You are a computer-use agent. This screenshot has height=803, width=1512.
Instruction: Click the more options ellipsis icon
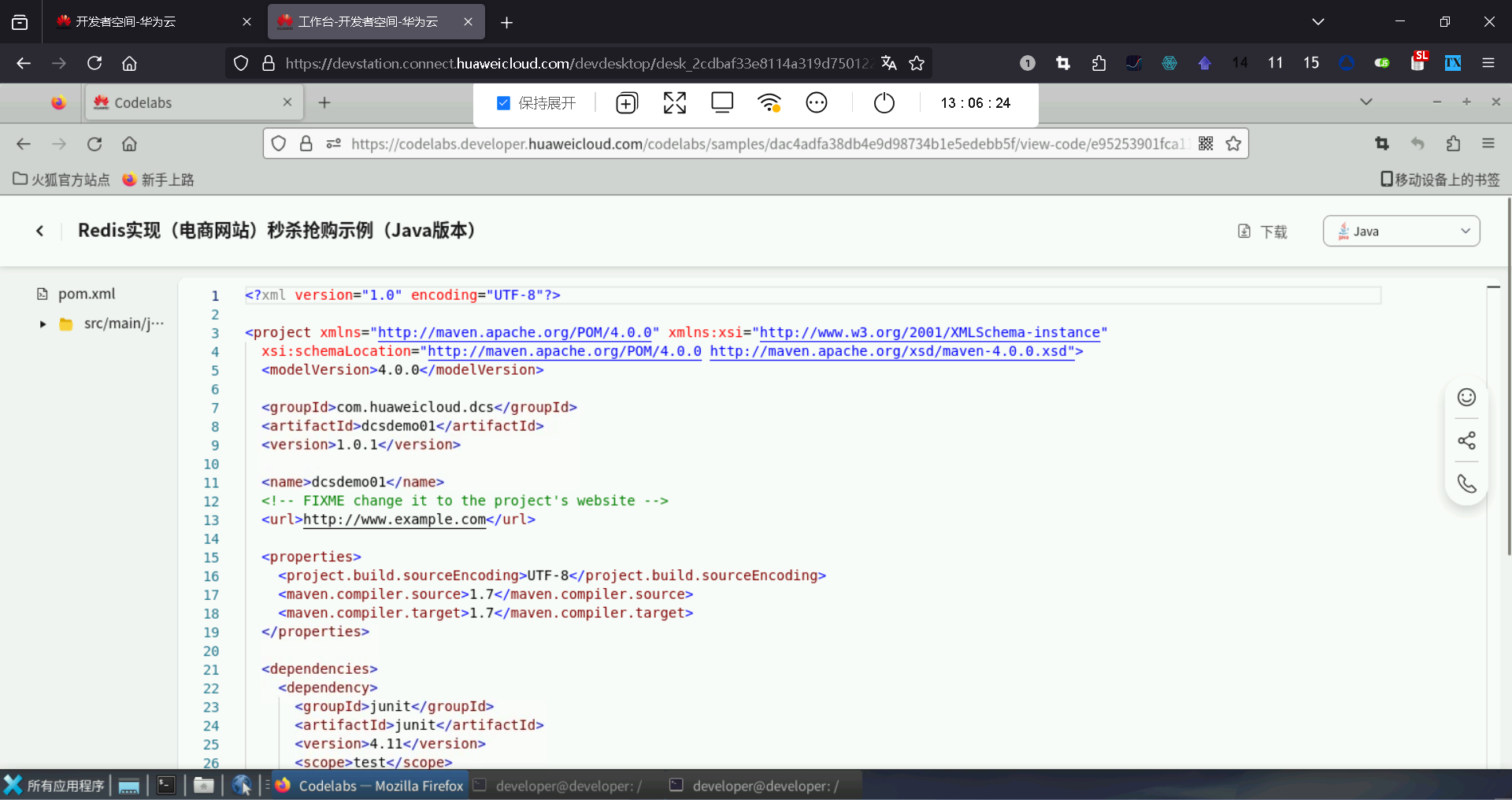coord(816,103)
